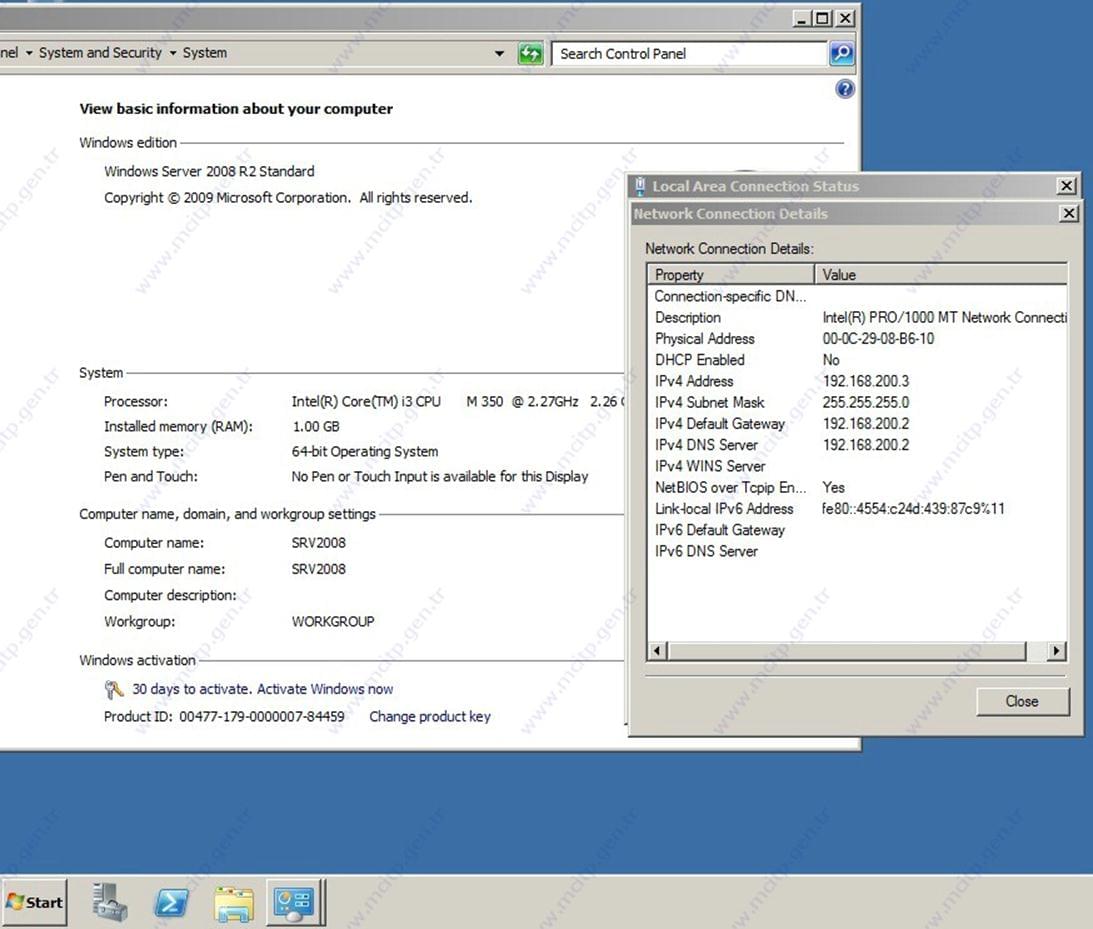Close the System control panel window
The image size is (1093, 929).
(x=845, y=19)
